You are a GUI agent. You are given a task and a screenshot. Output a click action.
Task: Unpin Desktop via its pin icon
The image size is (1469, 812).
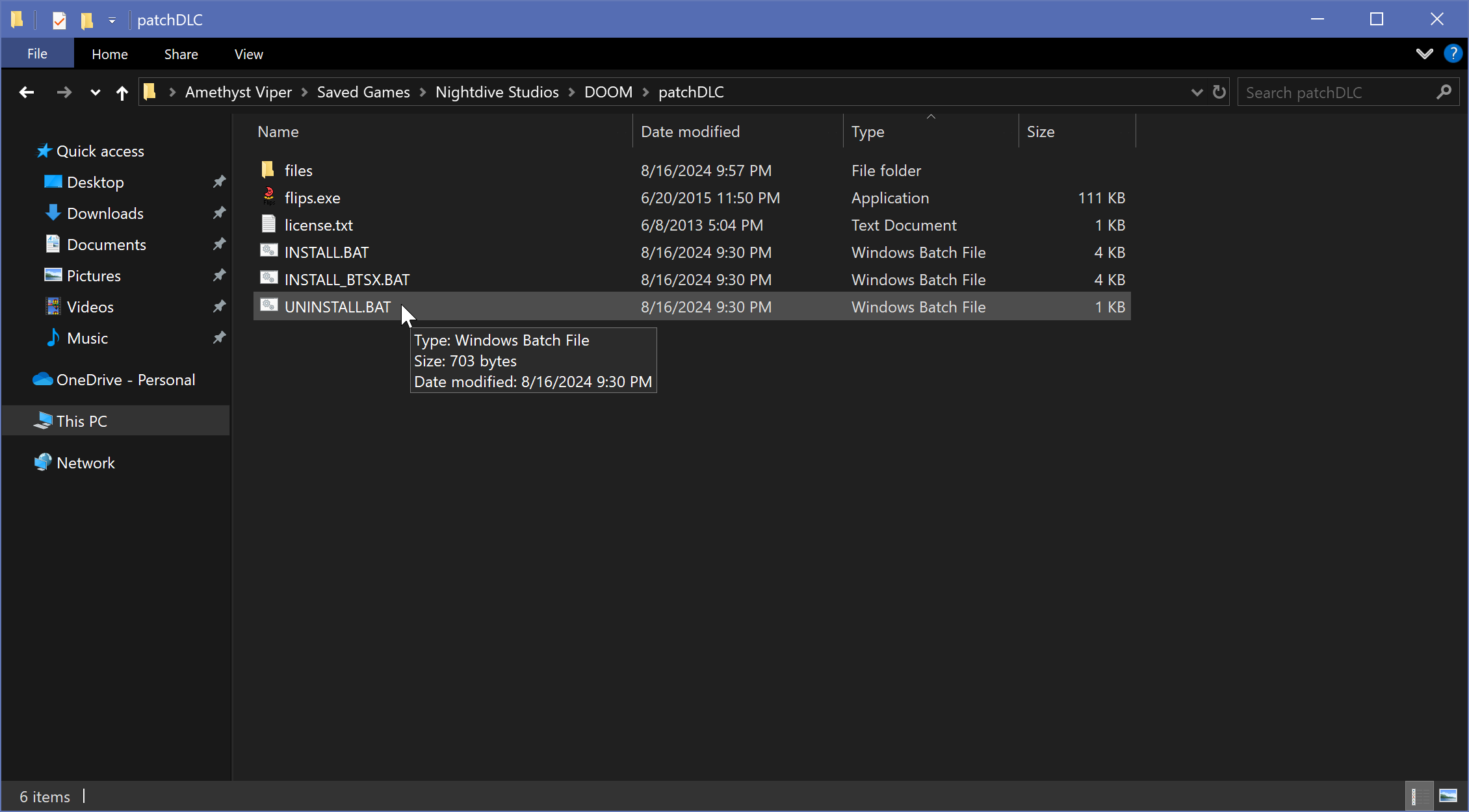[x=219, y=182]
